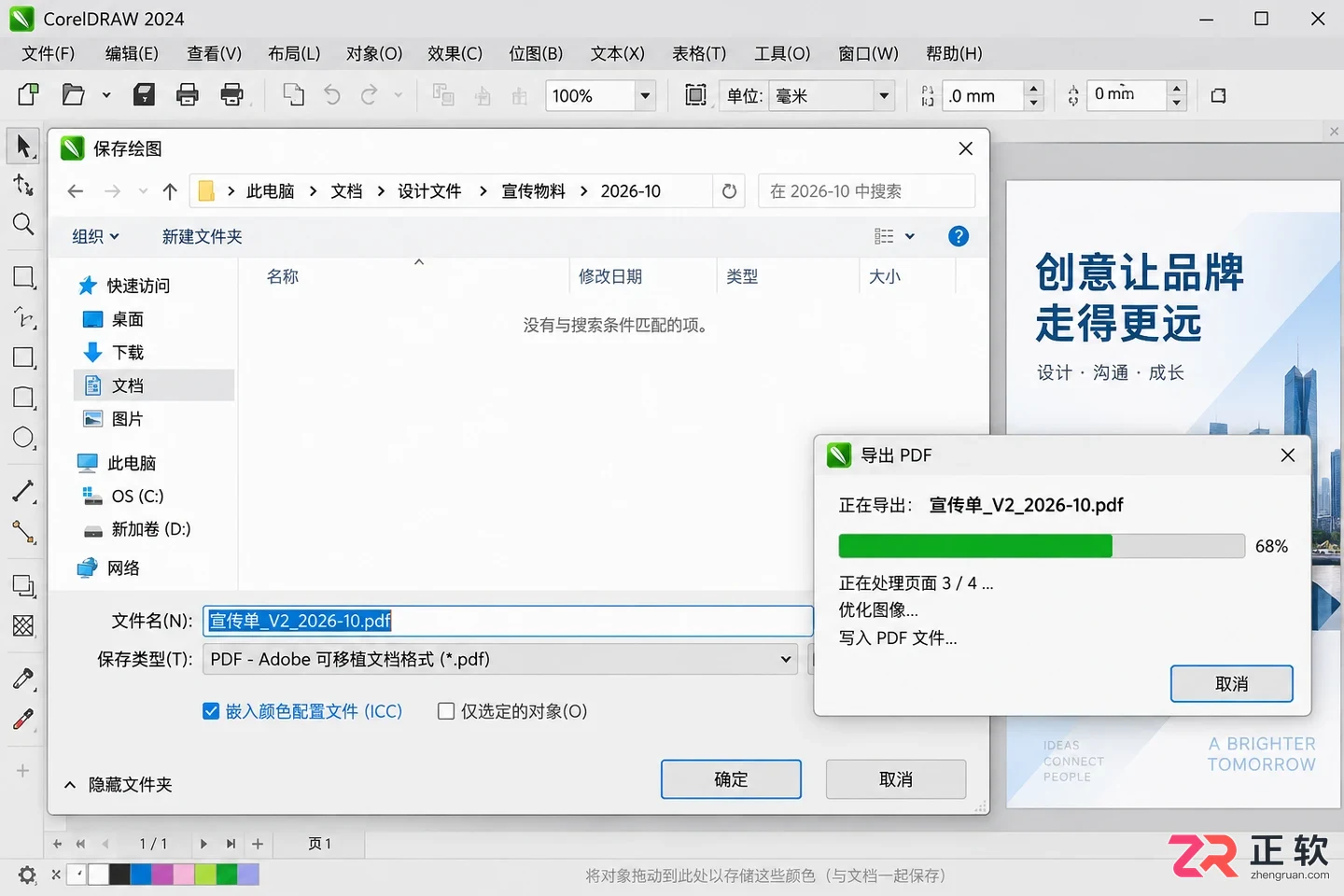Click the Save icon in toolbar

point(144,94)
